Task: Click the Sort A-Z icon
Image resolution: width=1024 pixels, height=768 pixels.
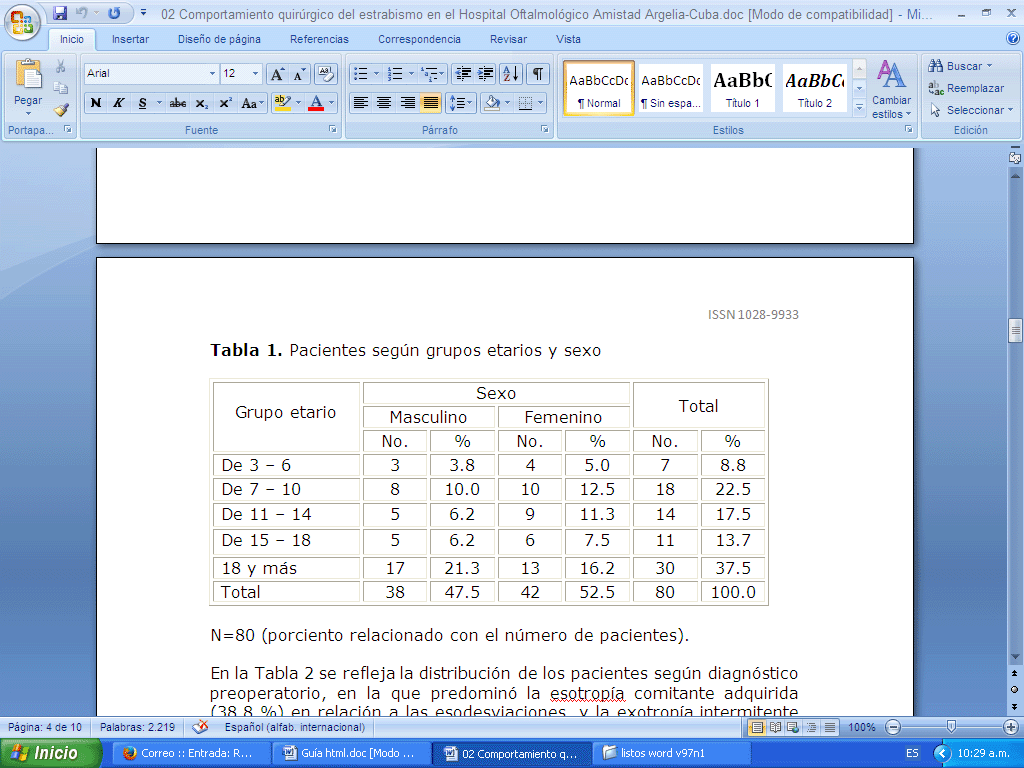Action: pos(510,73)
